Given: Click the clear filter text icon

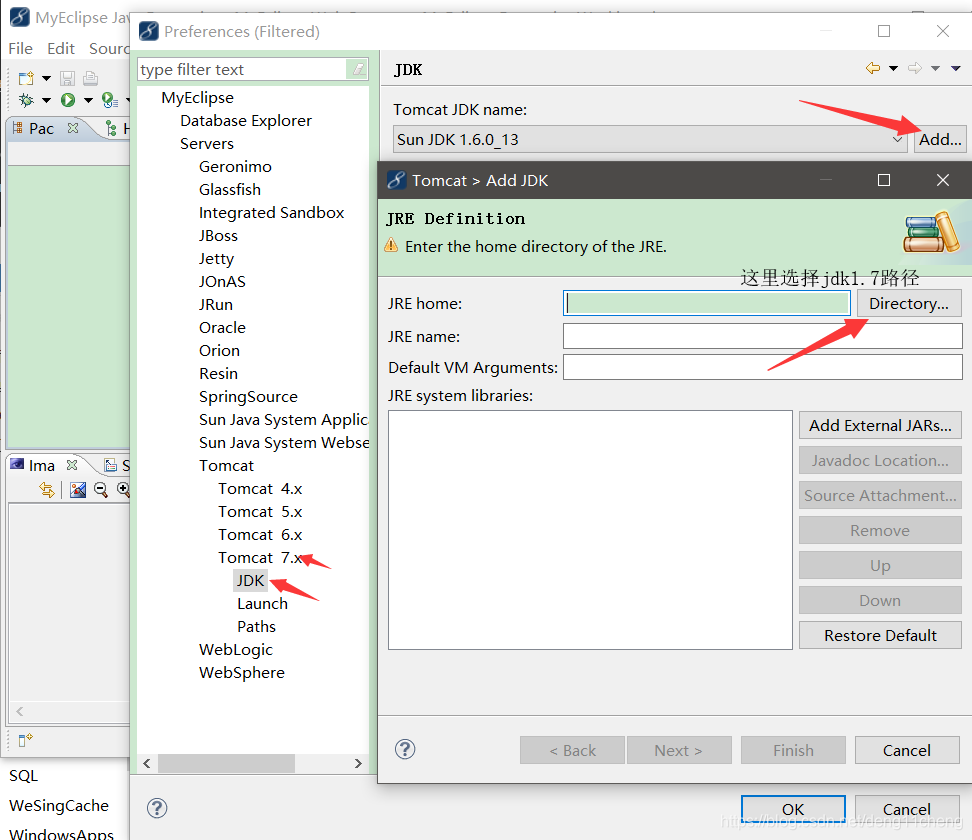Looking at the screenshot, I should (358, 69).
